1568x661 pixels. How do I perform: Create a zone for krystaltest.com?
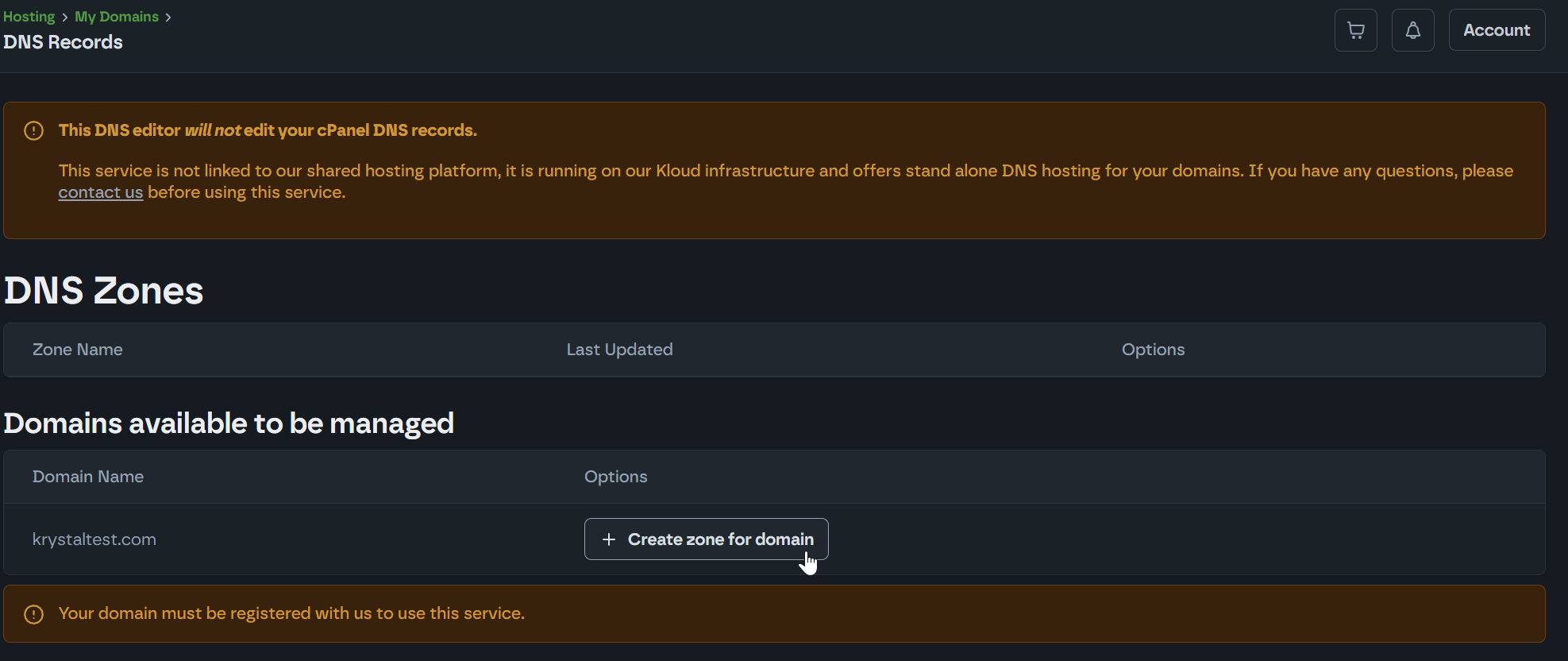pos(706,539)
